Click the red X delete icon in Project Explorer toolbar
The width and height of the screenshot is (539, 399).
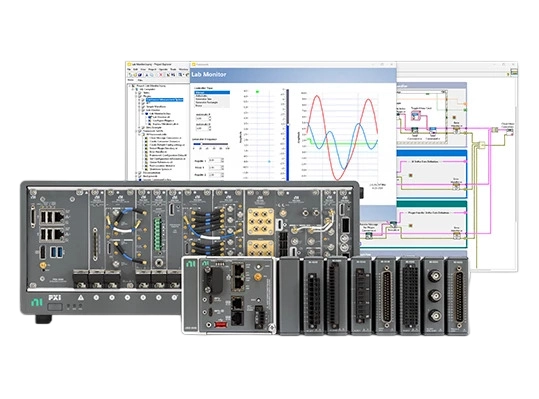(160, 75)
